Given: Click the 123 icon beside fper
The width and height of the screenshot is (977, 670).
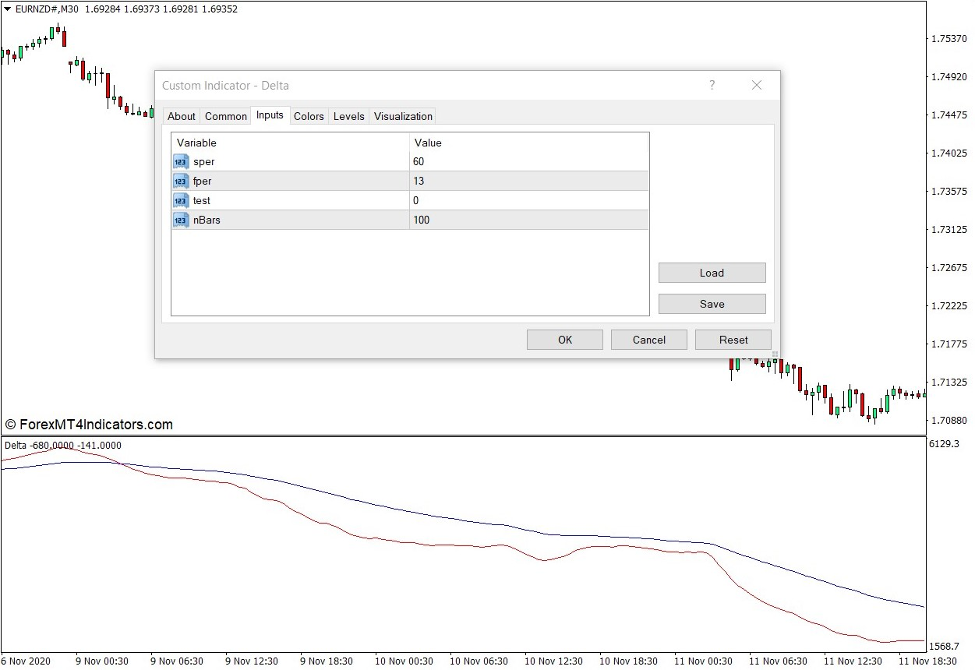Looking at the screenshot, I should pyautogui.click(x=180, y=181).
